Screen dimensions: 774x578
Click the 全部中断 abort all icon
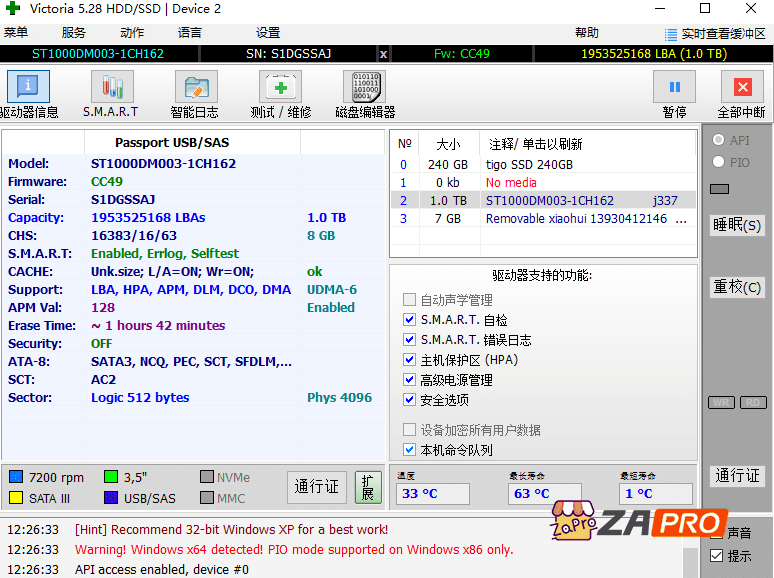(x=742, y=88)
